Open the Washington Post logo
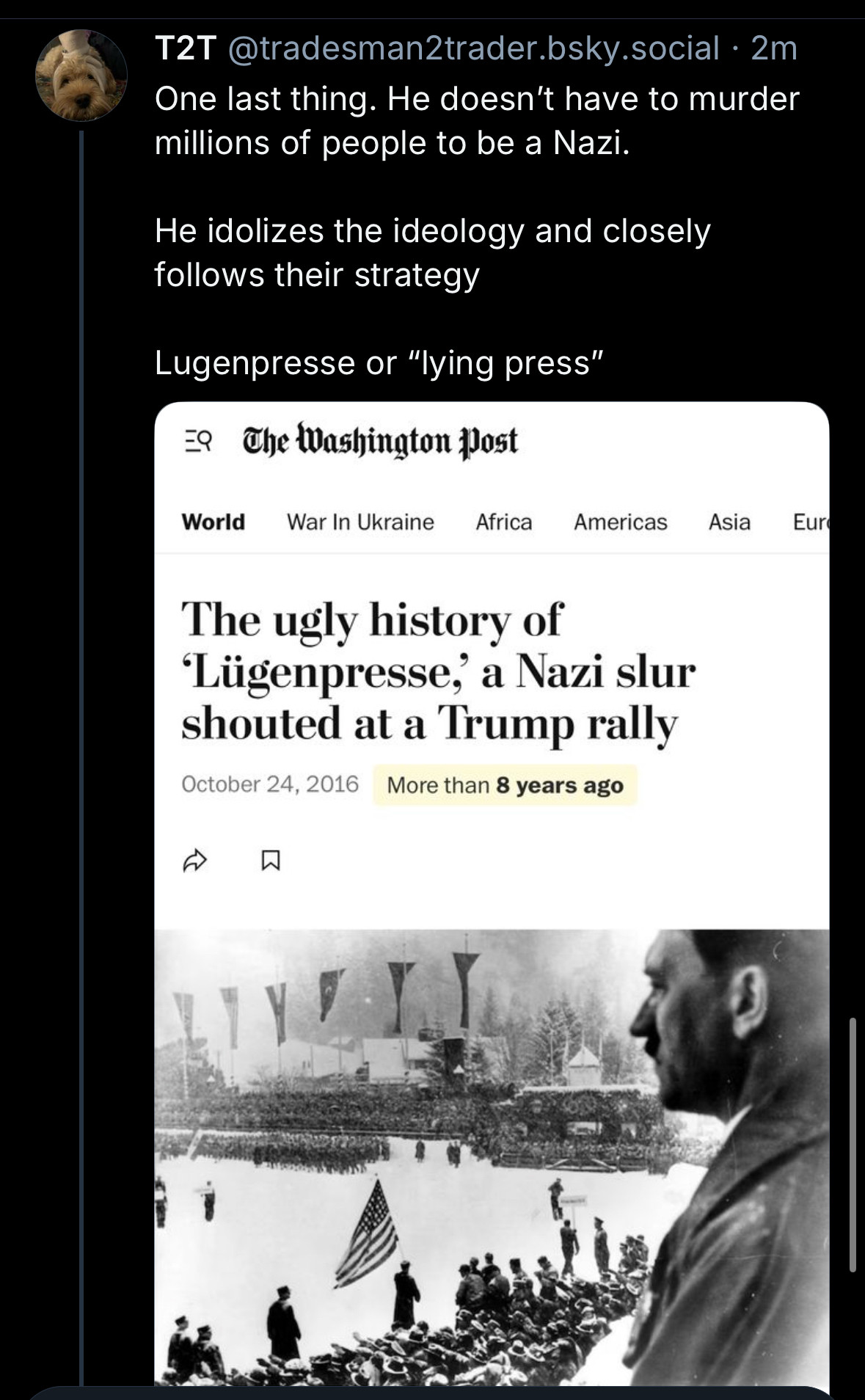The image size is (865, 1400). click(x=380, y=441)
